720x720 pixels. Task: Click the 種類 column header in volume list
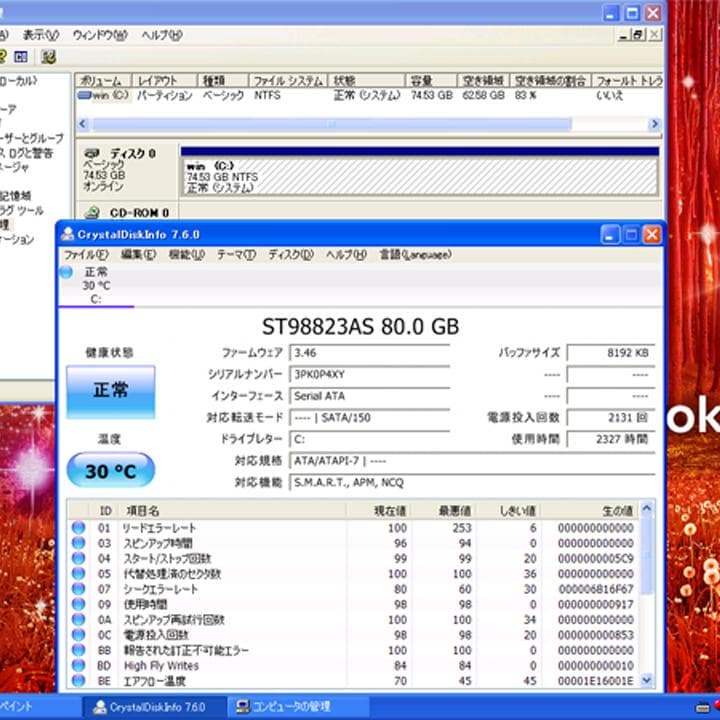(223, 81)
